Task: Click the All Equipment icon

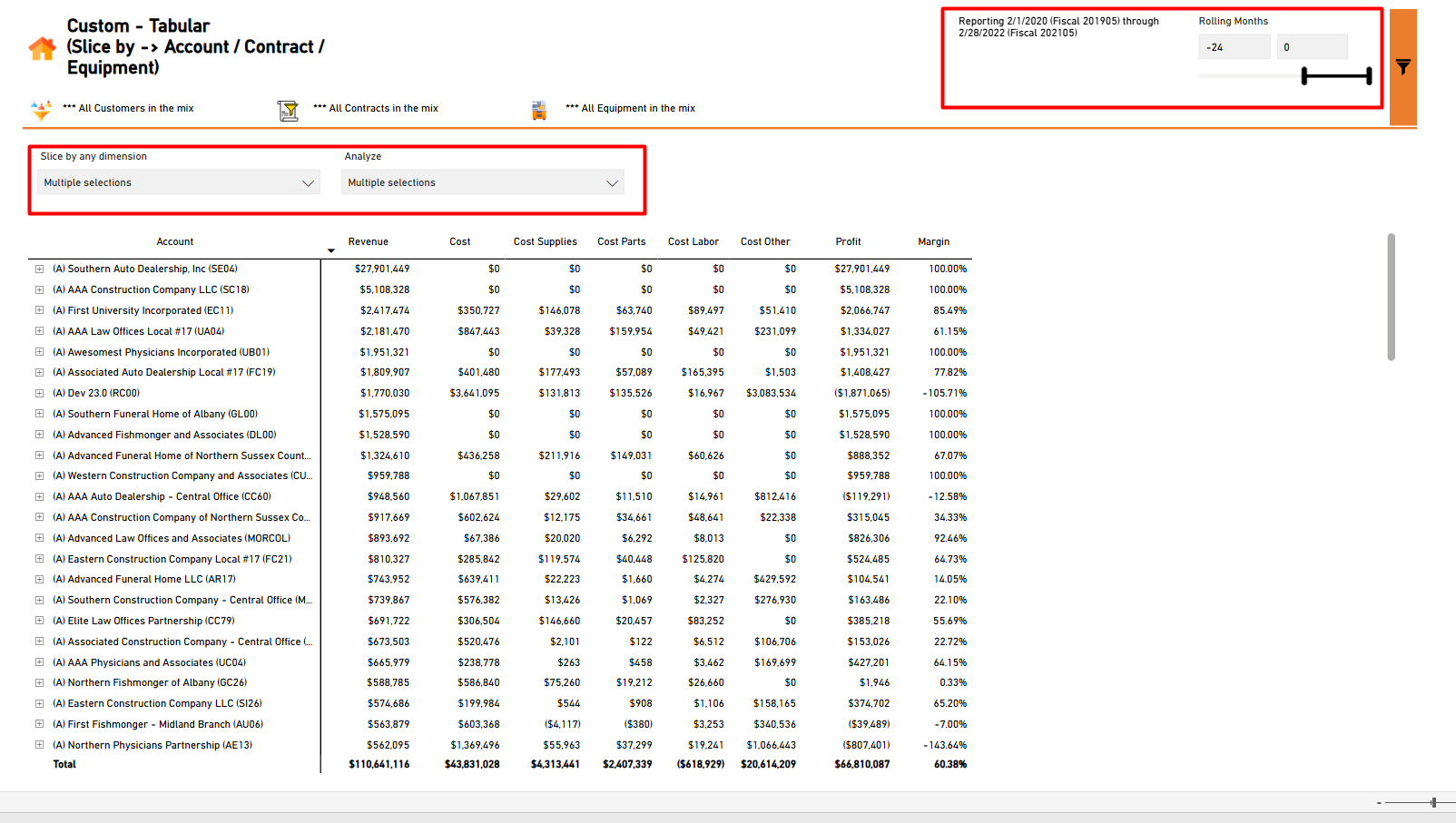Action: click(x=539, y=111)
